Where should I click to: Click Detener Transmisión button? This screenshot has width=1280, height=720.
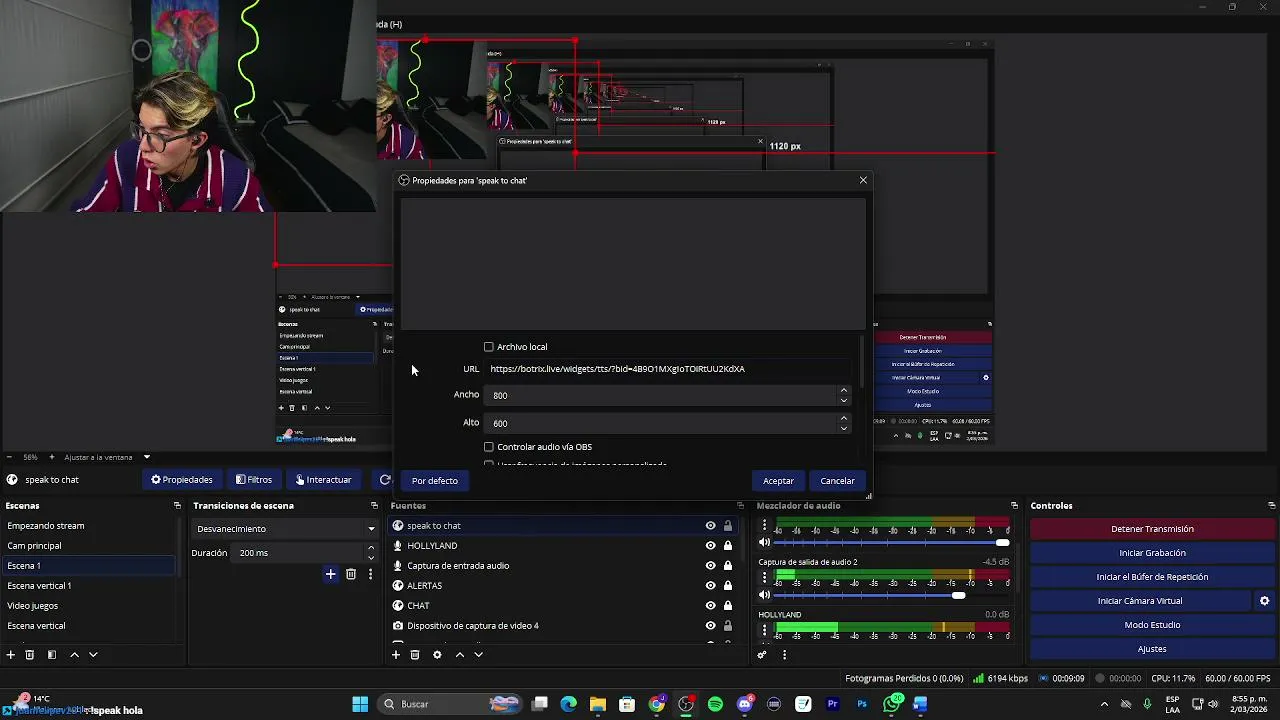tap(1152, 529)
